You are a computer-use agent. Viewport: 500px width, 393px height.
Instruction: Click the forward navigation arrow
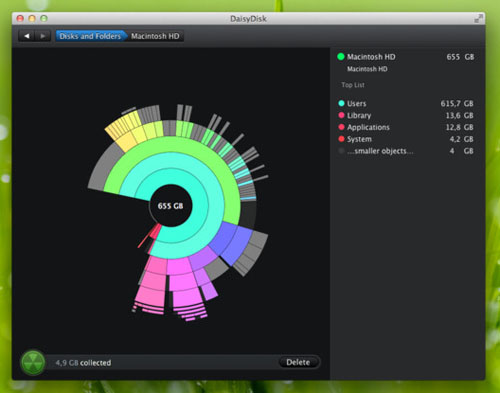(43, 36)
